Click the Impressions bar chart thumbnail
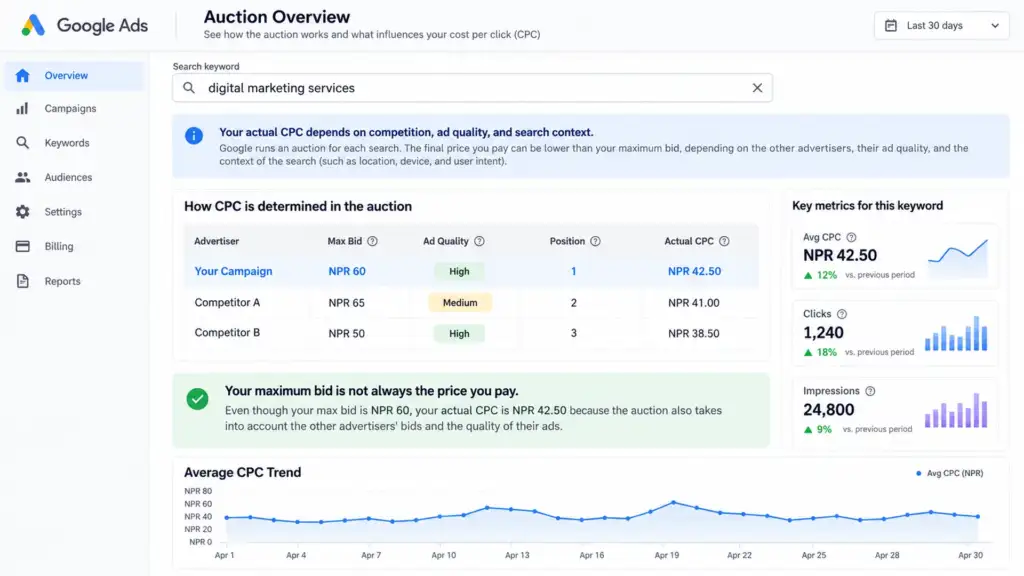 pos(956,410)
